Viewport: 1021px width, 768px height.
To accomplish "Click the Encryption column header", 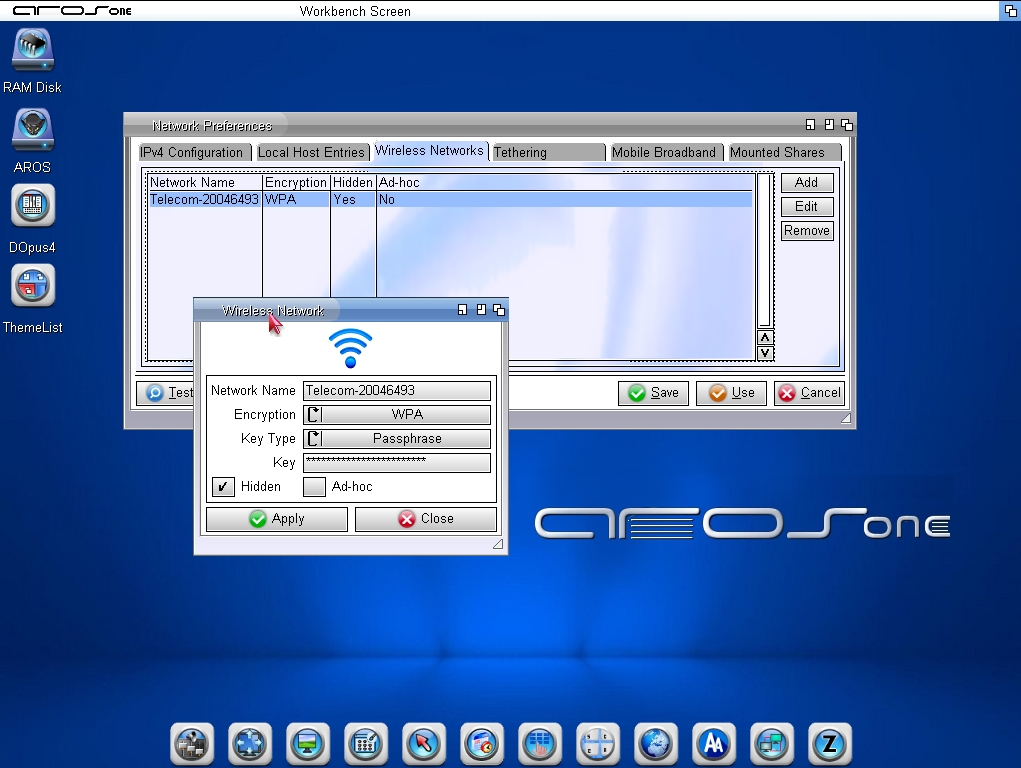I will pos(296,182).
